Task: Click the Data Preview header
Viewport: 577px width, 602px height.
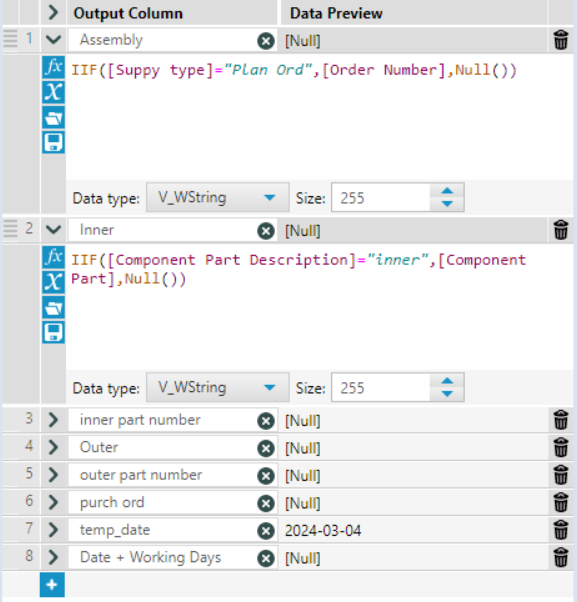Action: point(336,13)
